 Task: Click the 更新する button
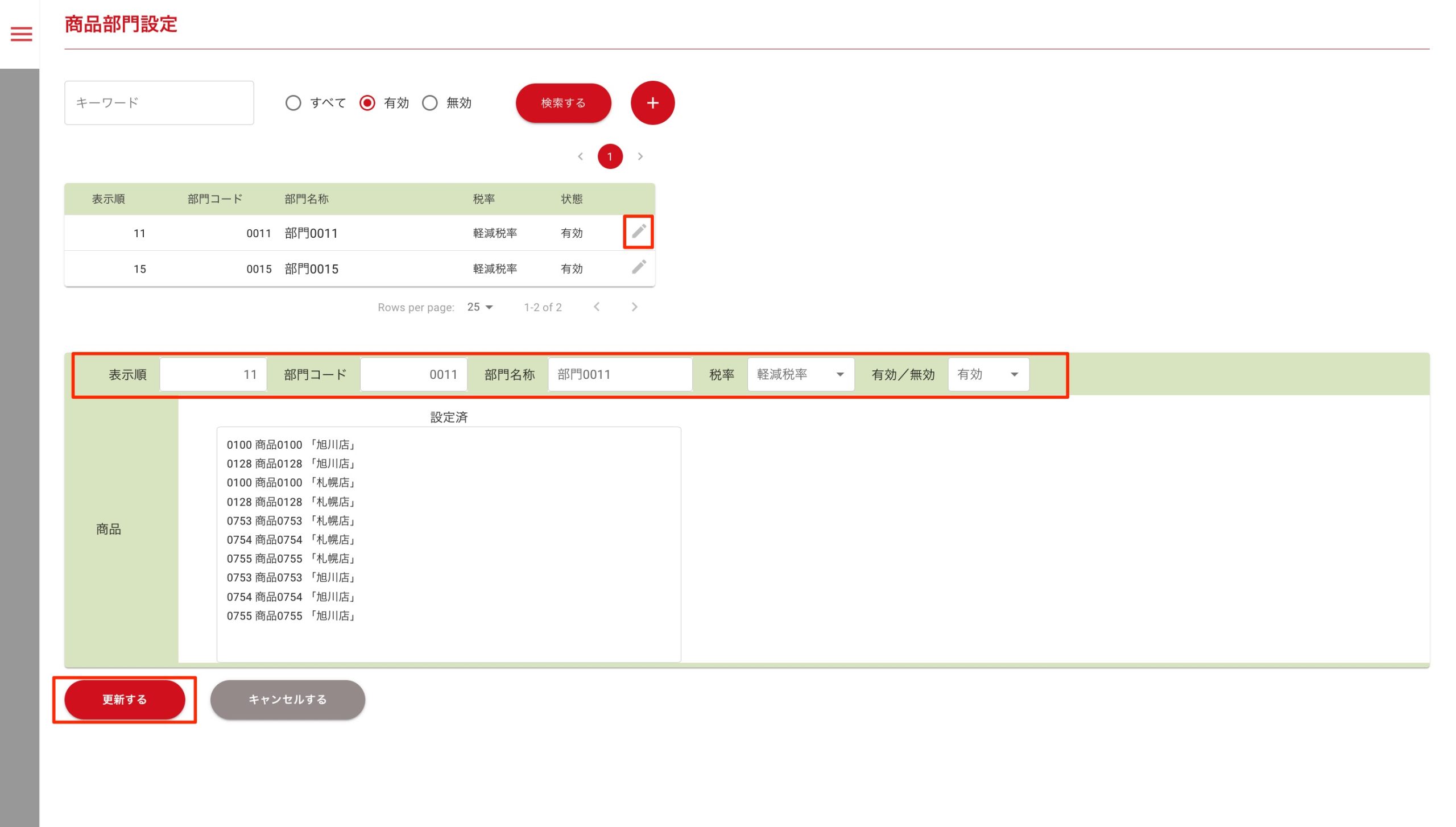(x=125, y=700)
